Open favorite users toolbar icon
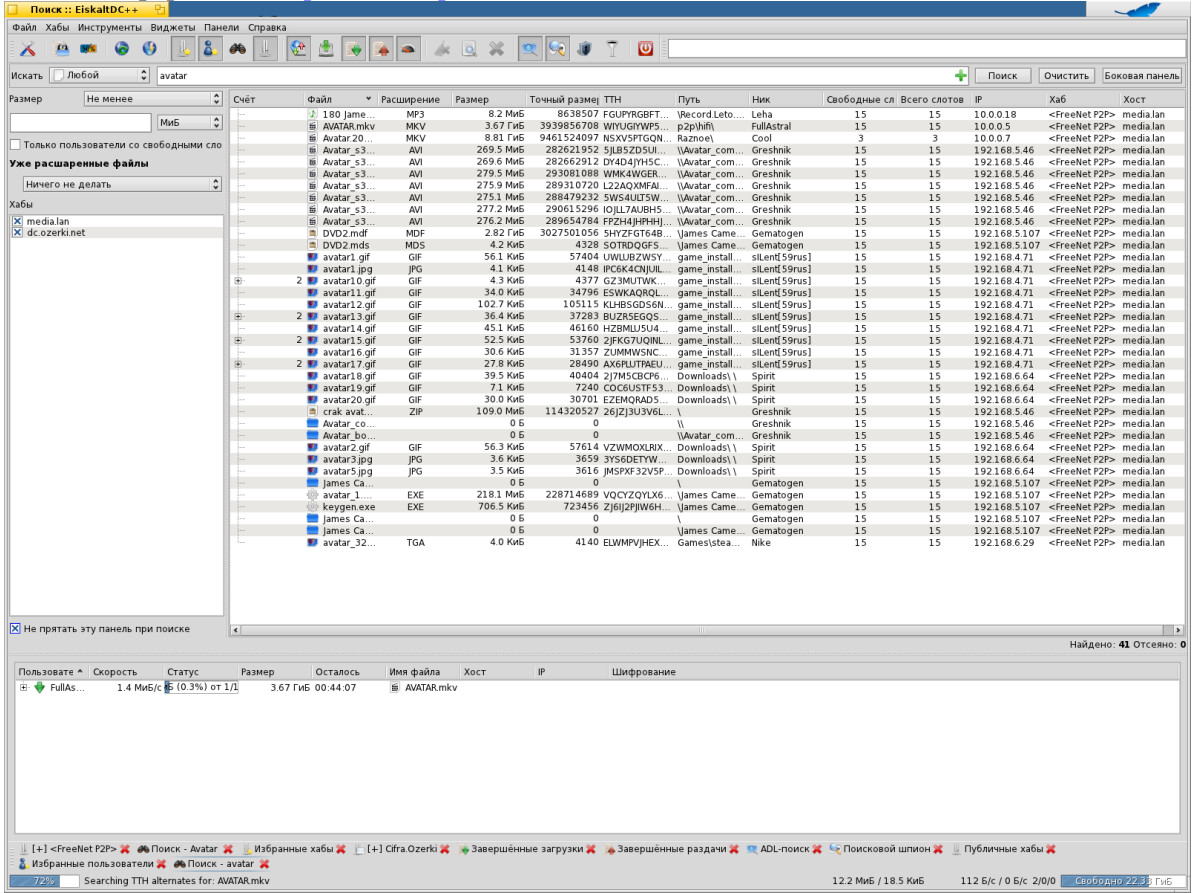This screenshot has width=1196, height=893. [x=210, y=48]
